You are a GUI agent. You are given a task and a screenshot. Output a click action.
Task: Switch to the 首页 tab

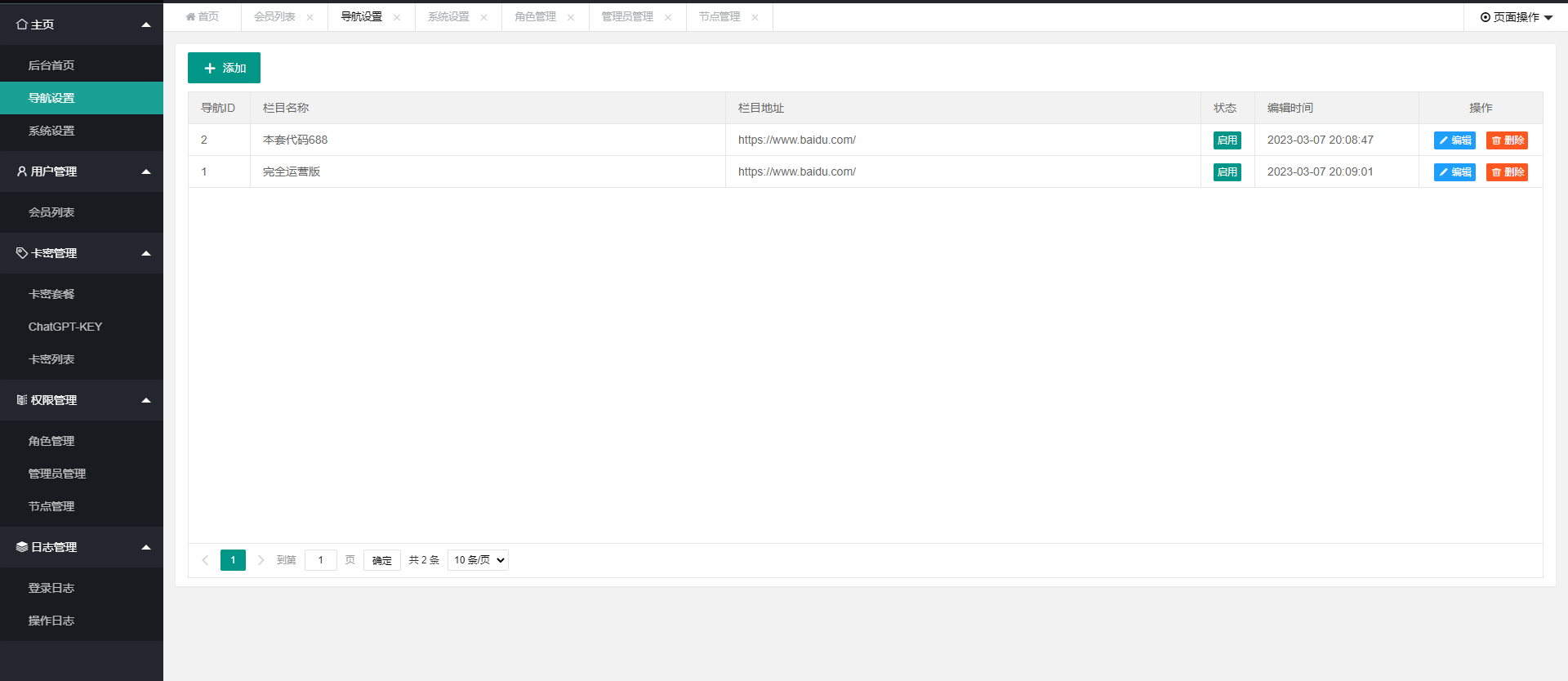203,17
